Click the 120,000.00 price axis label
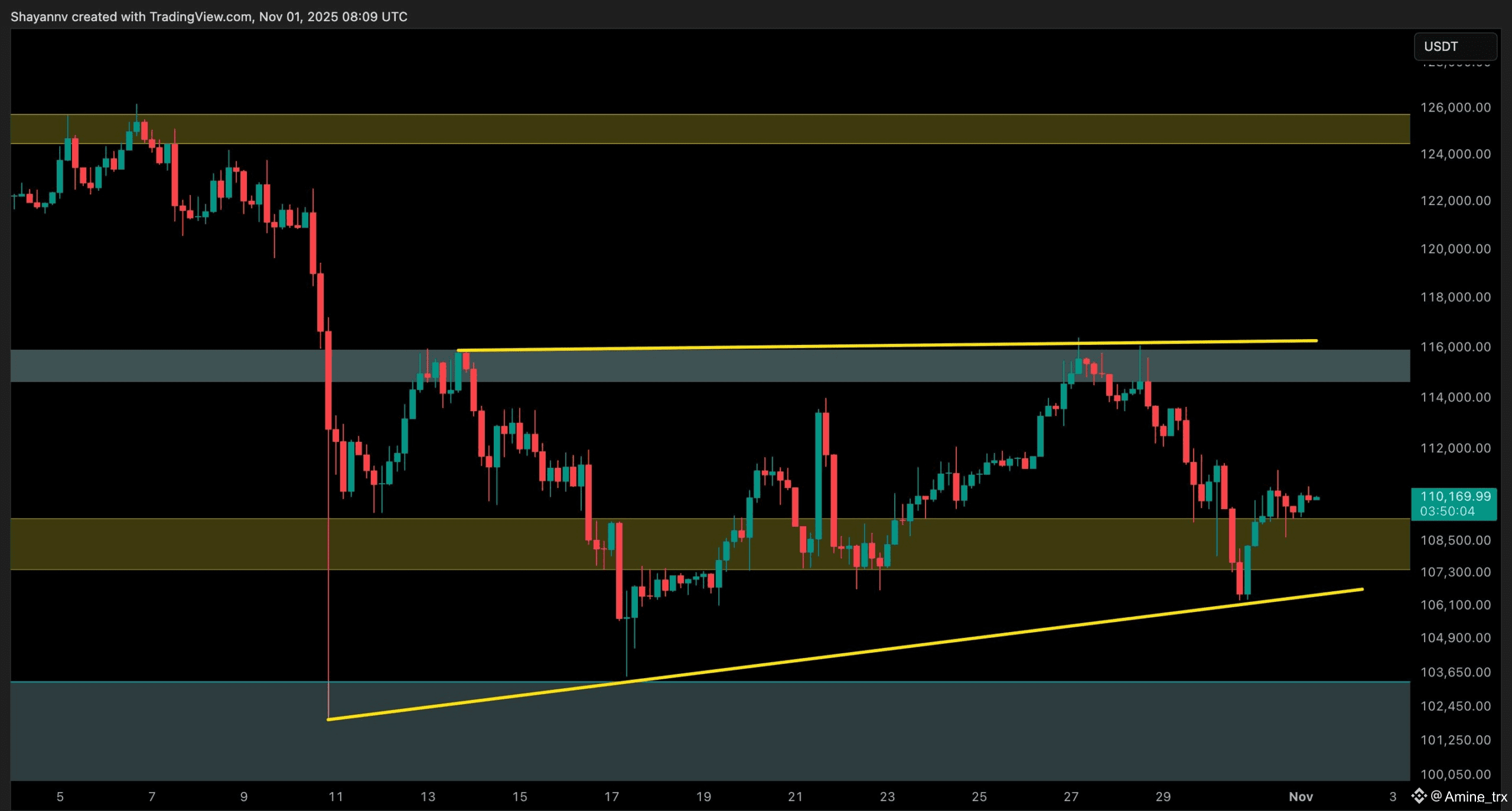Viewport: 1512px width, 811px height. (x=1455, y=249)
